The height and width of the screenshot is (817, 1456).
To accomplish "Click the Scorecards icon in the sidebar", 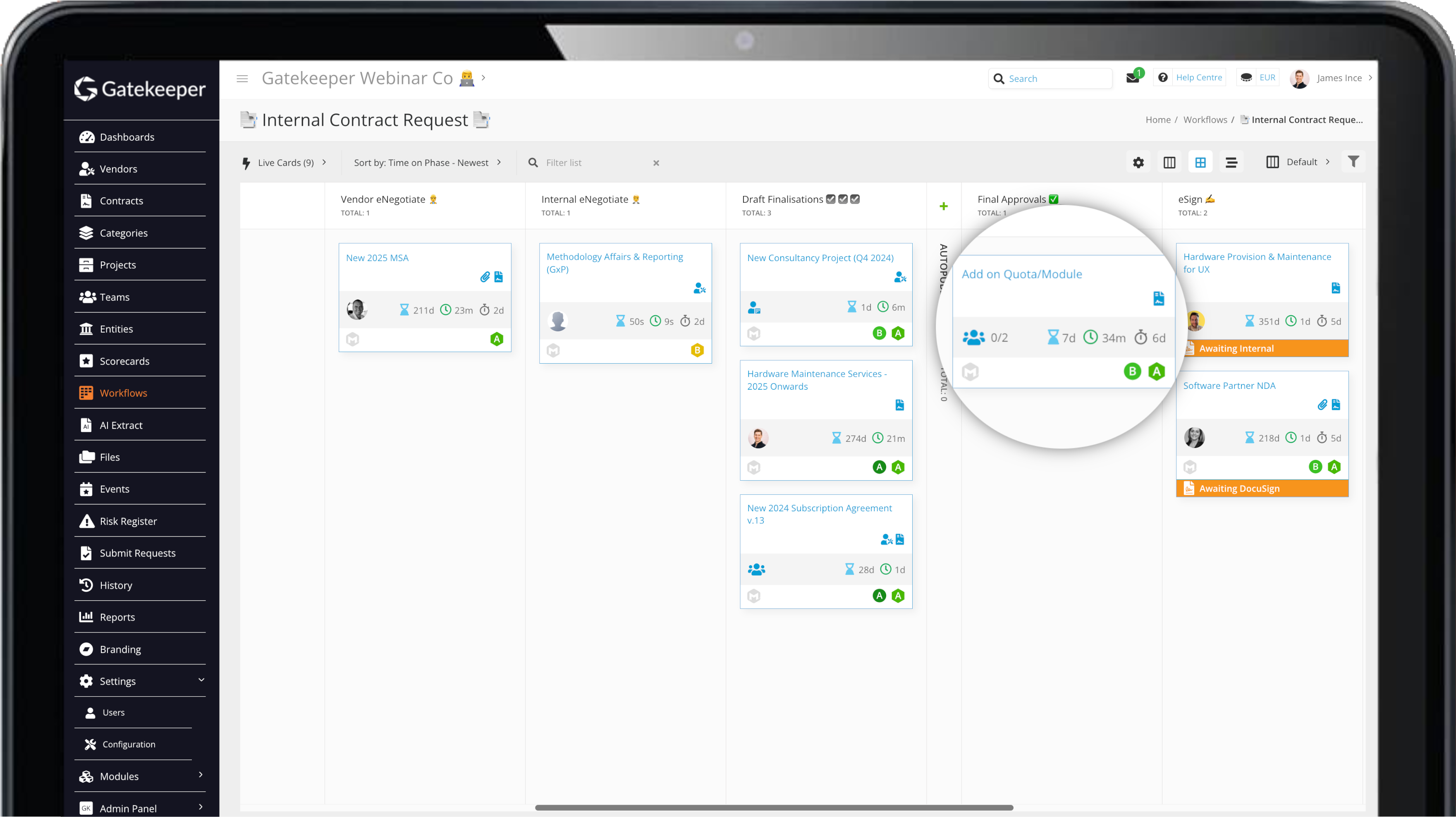I will point(86,361).
